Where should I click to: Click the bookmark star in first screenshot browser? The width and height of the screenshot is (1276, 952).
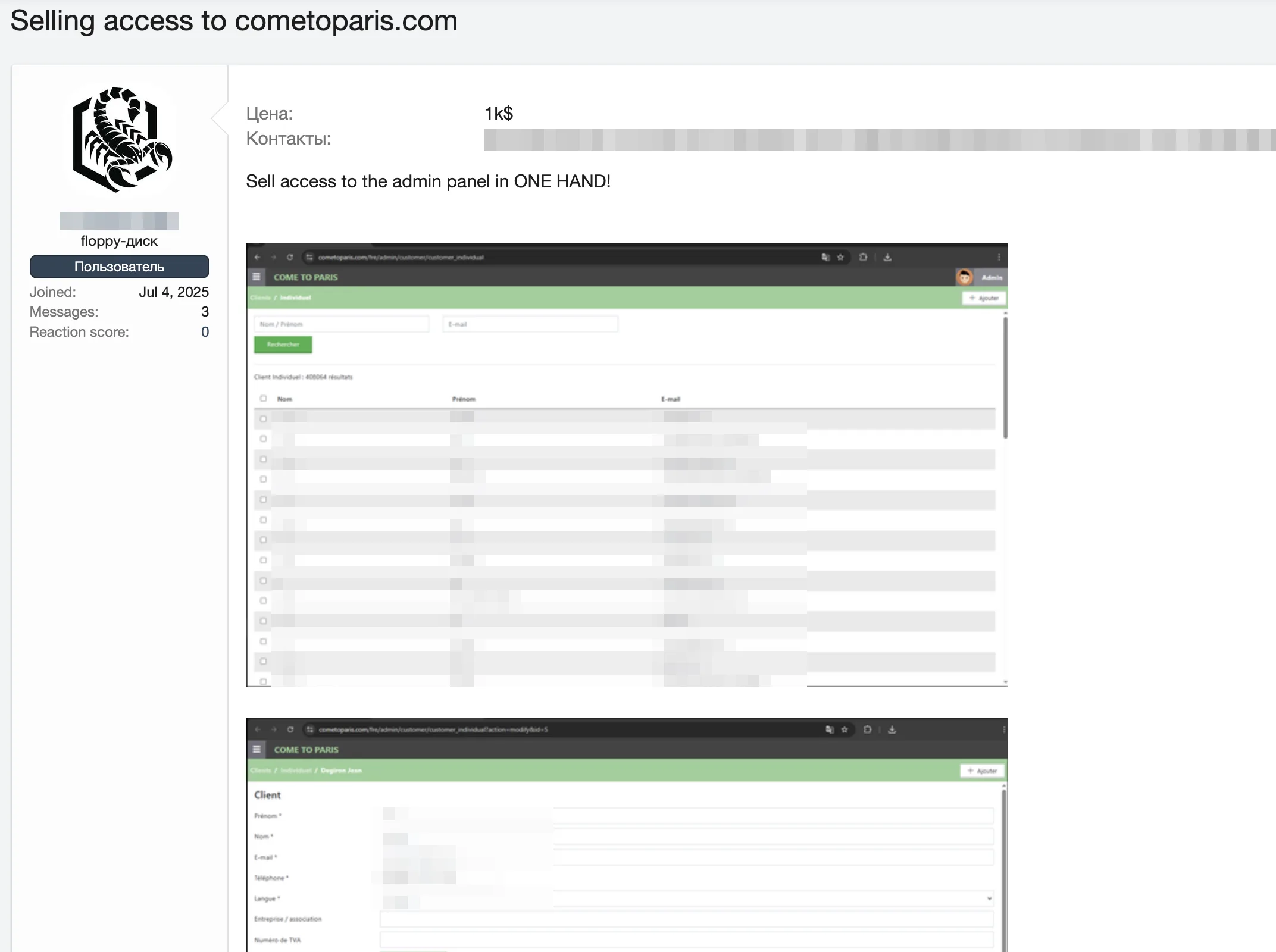(840, 257)
